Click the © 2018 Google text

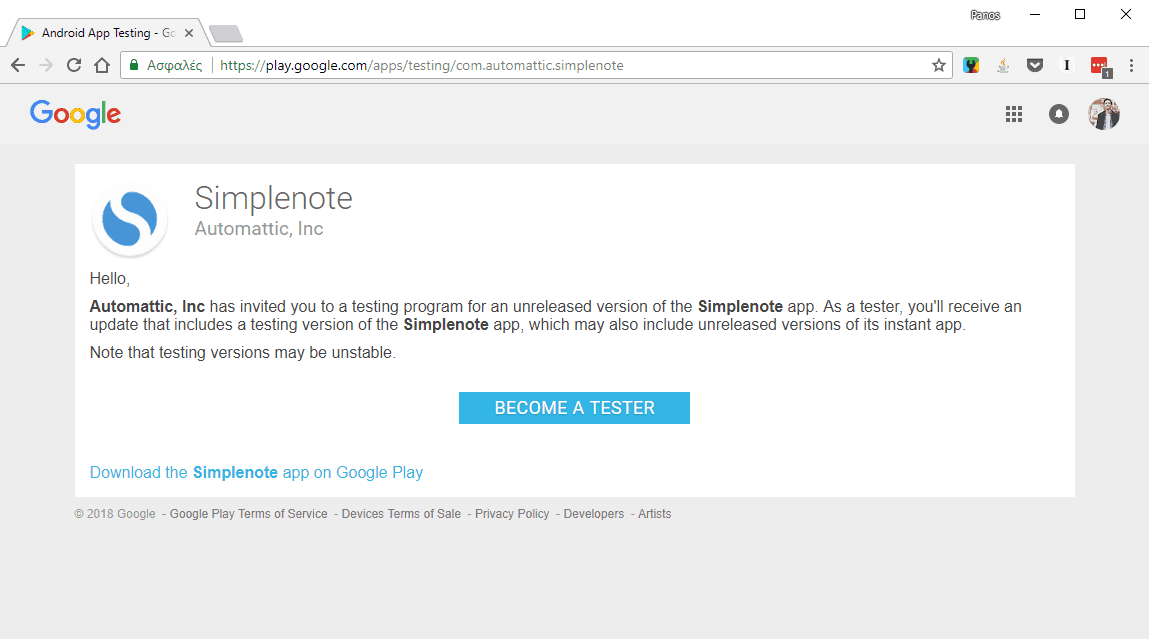pyautogui.click(x=115, y=514)
